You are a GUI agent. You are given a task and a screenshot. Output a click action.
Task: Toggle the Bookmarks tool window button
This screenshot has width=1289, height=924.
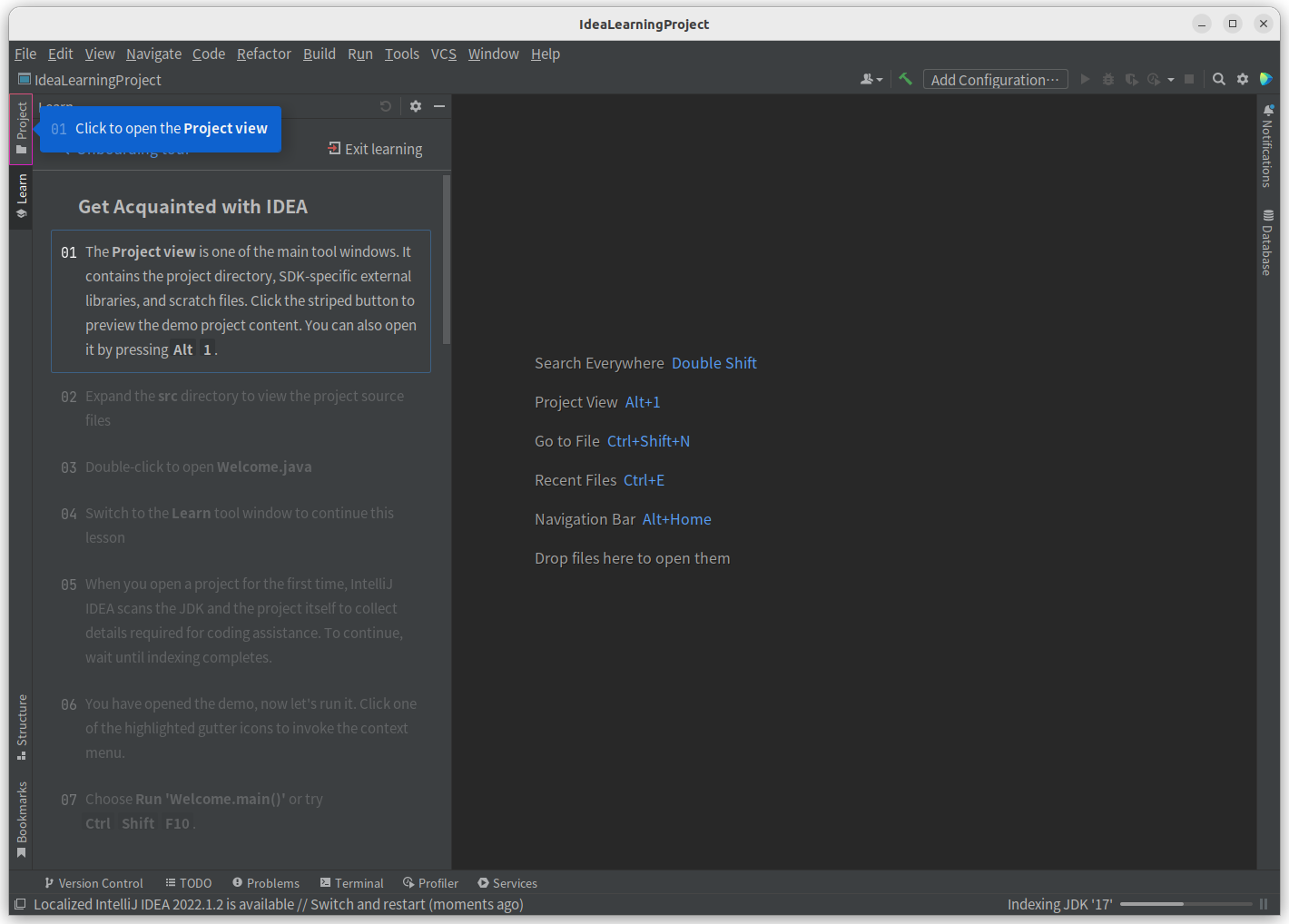click(x=21, y=819)
